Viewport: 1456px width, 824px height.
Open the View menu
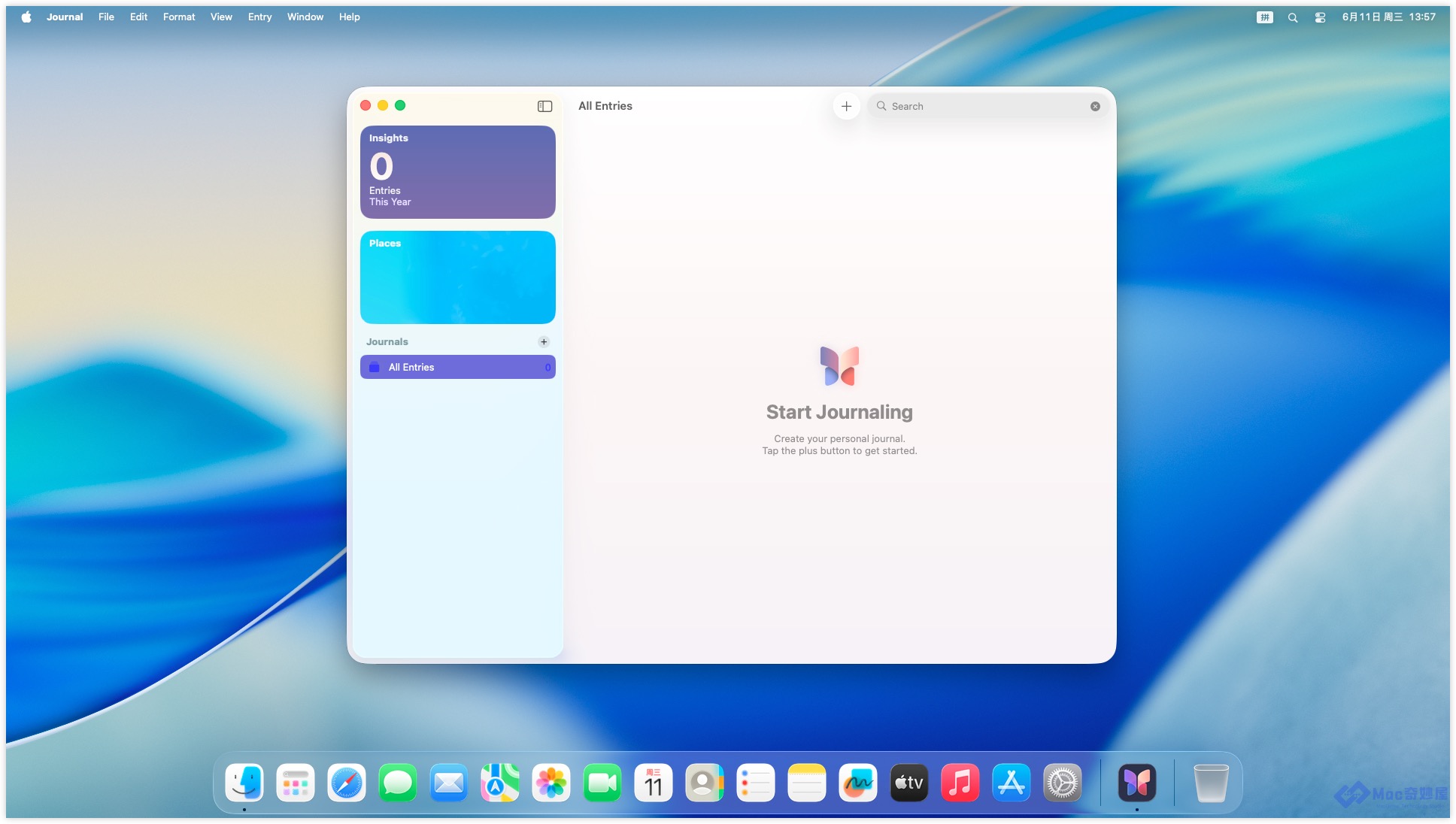pos(221,17)
